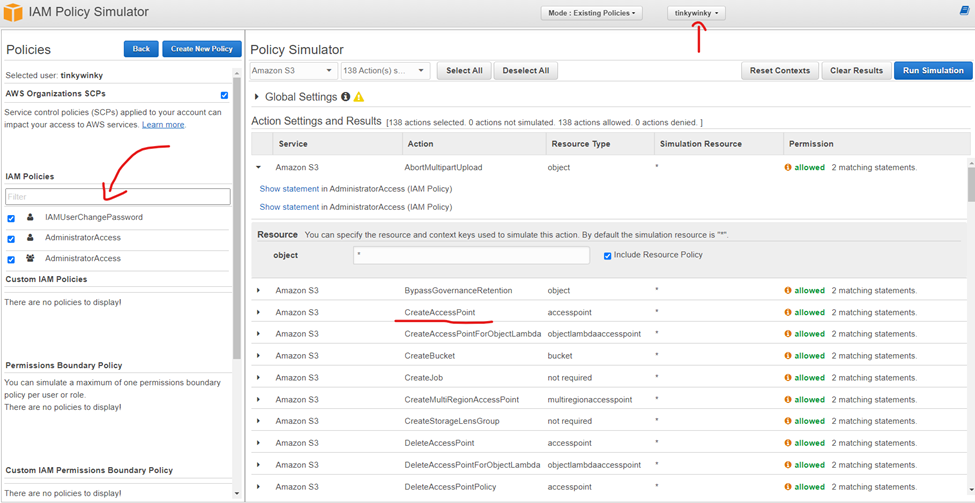Image resolution: width=975 pixels, height=503 pixels.
Task: Uncheck the IAMUserChangePassword policy checkbox
Action: click(11, 219)
